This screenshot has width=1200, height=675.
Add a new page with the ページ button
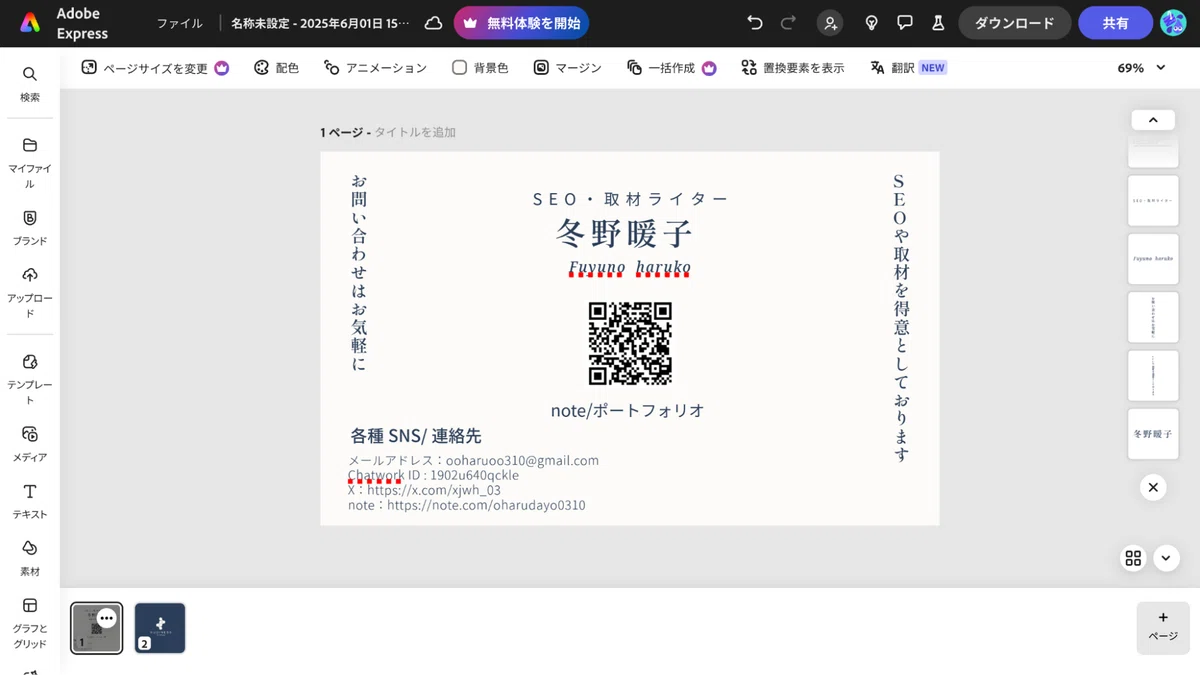[1163, 627]
